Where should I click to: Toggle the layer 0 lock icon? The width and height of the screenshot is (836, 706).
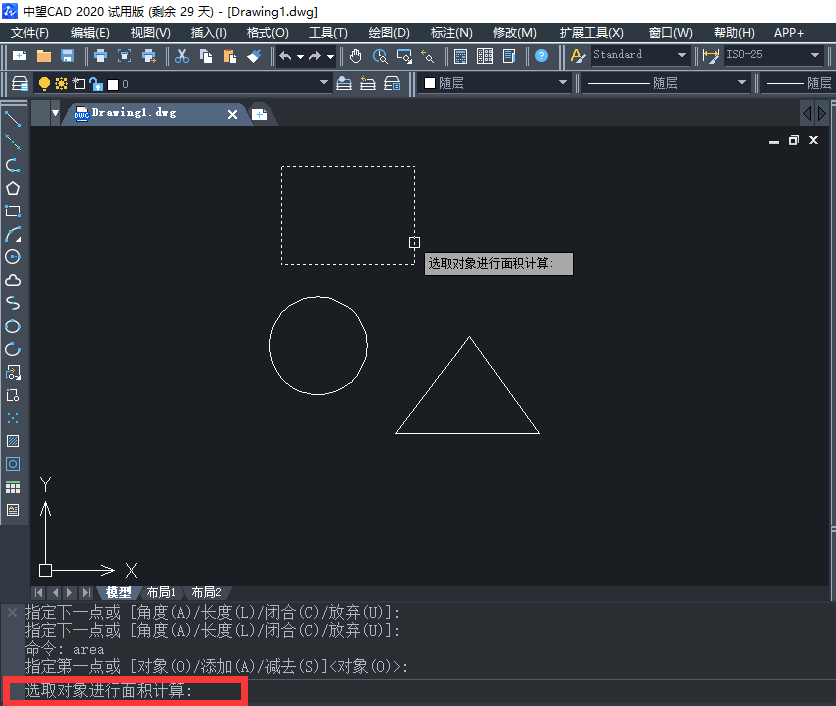[95, 84]
